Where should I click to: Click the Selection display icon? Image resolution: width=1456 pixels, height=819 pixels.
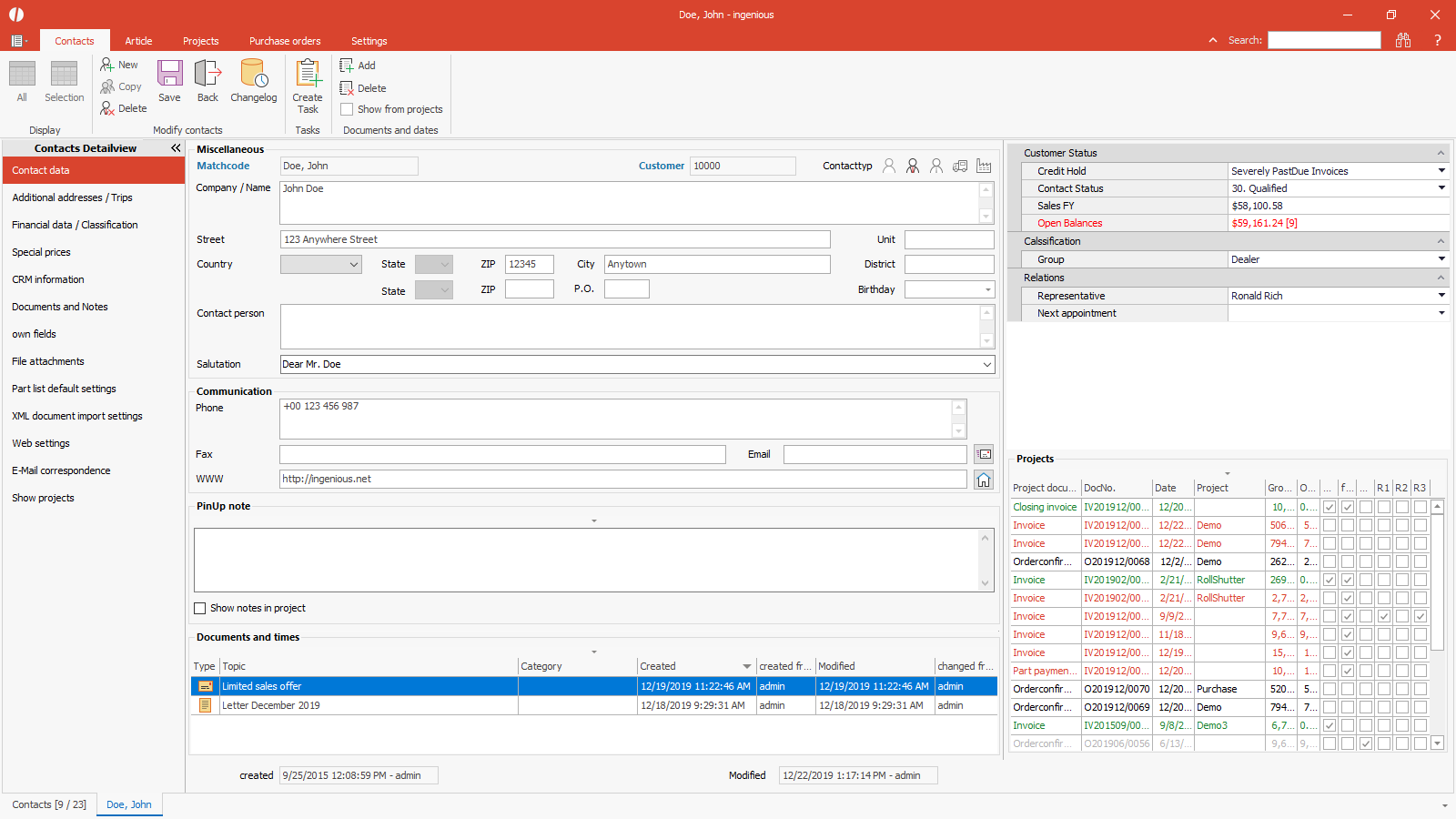tap(64, 80)
